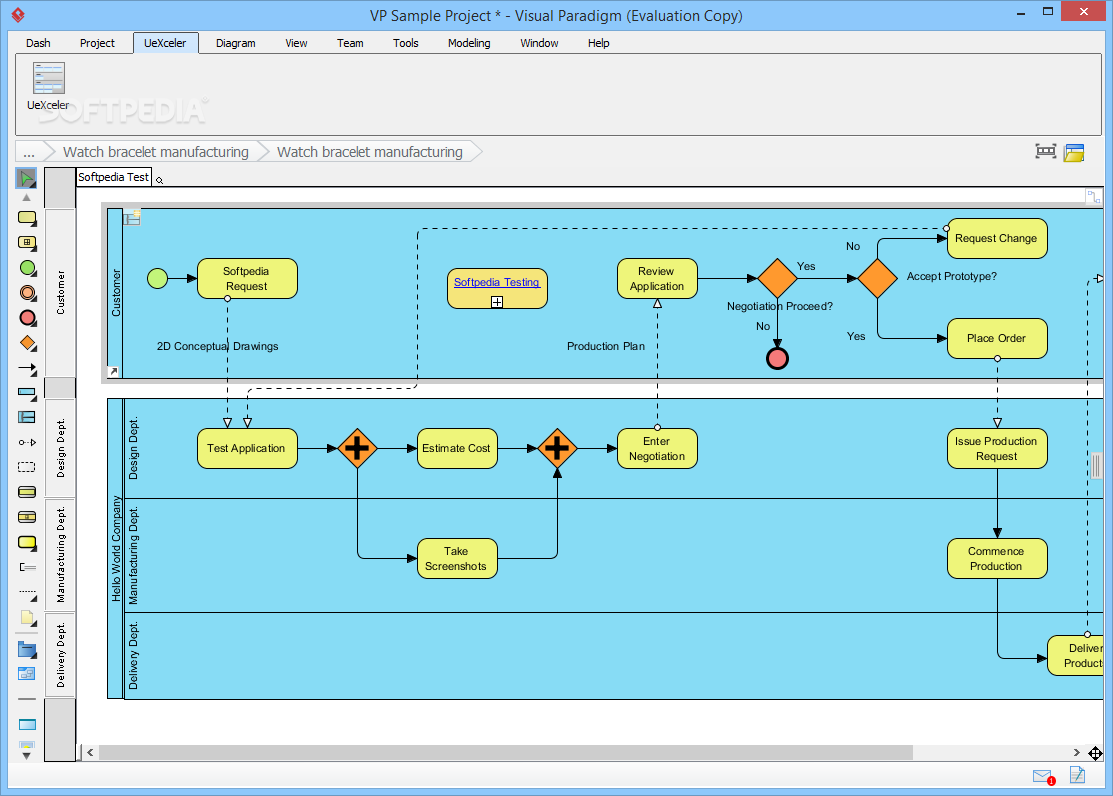Open the View menu
Image resolution: width=1113 pixels, height=796 pixels.
[296, 43]
